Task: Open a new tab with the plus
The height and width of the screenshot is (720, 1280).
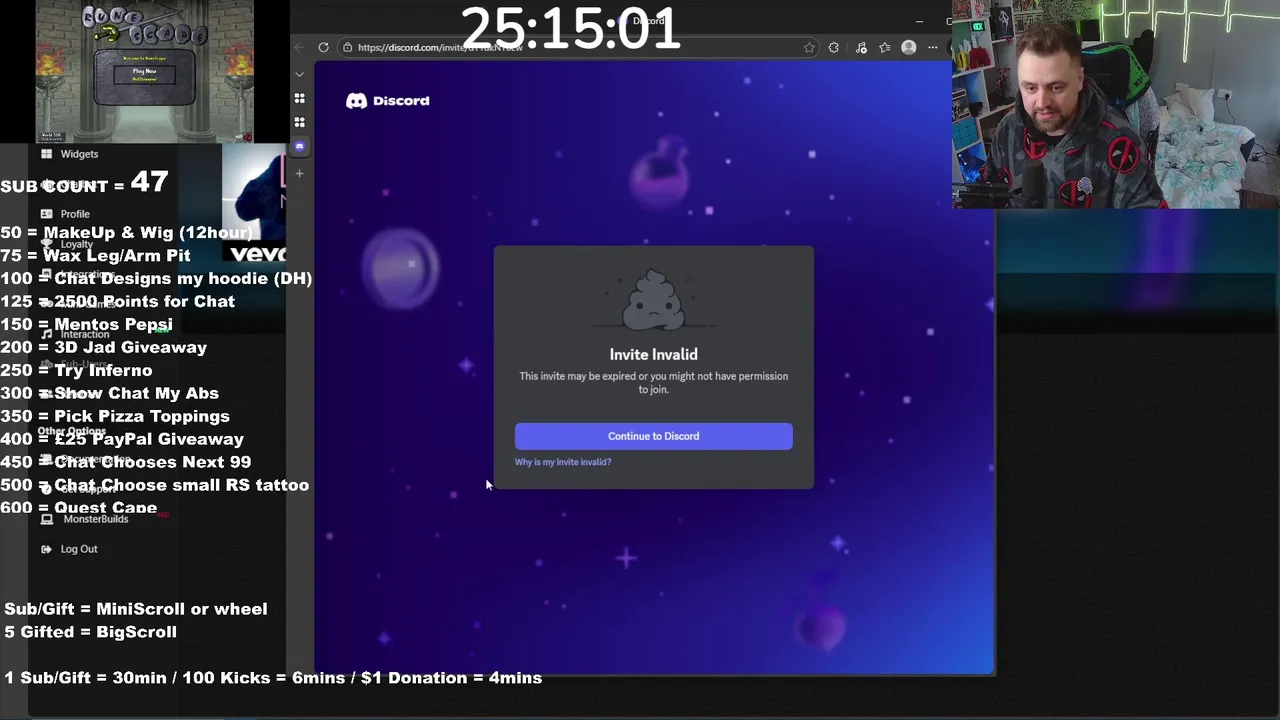Action: pyautogui.click(x=299, y=173)
